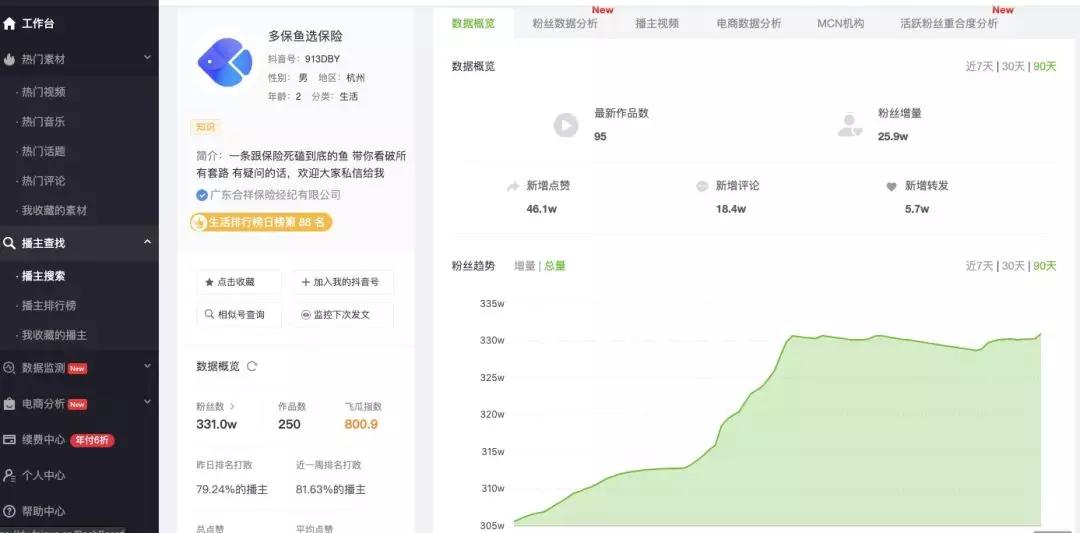
Task: Go to 播主排行榜 in sidebar
Action: (x=48, y=306)
